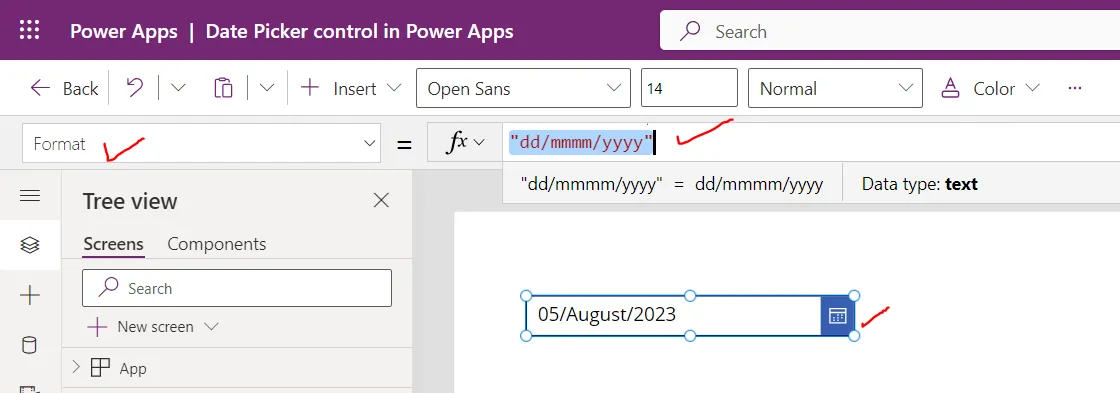Viewport: 1120px width, 393px height.
Task: Click the font size field showing 14
Action: pos(689,88)
